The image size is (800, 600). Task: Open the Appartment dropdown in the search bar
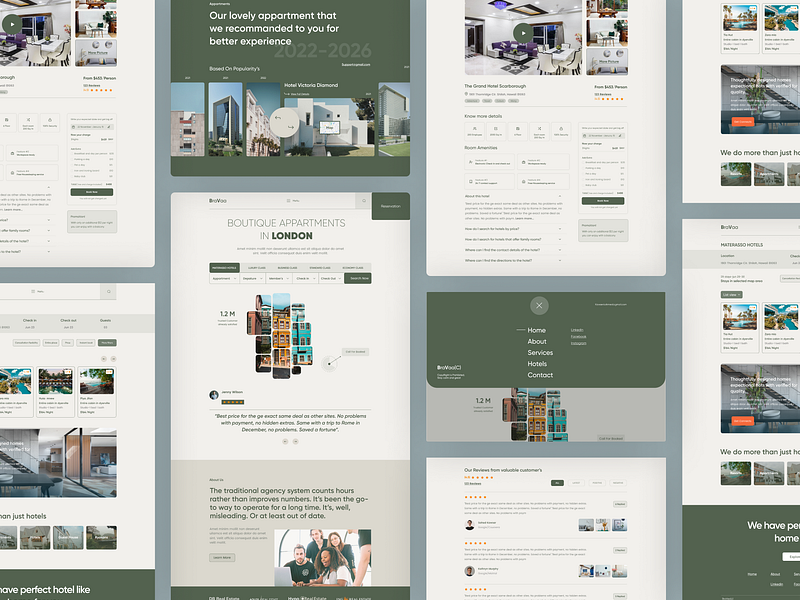[224, 279]
